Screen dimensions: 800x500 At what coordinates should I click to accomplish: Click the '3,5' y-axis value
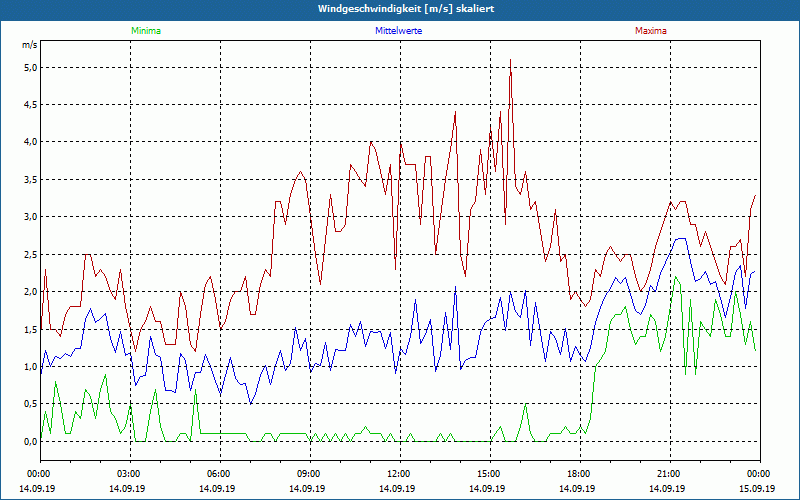click(31, 180)
